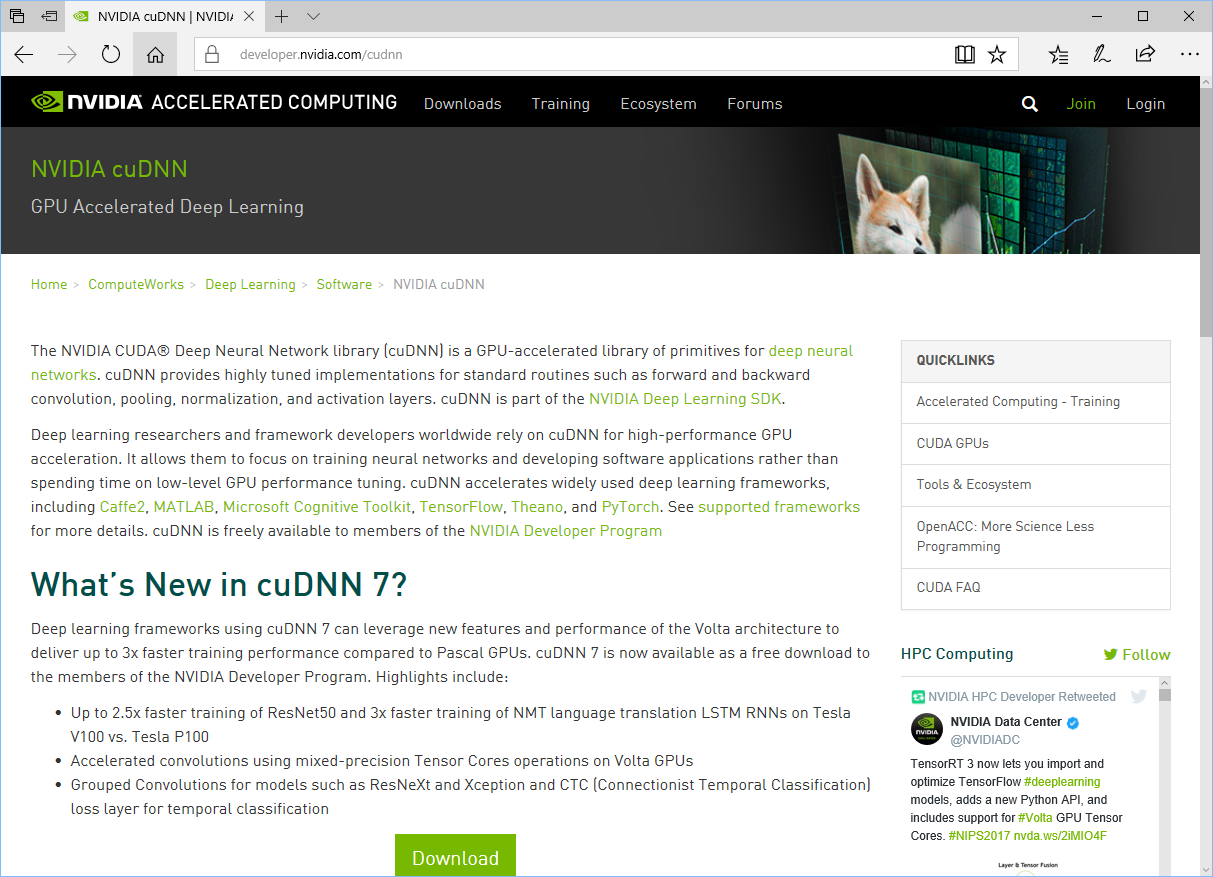Add page to favorites star

pos(997,55)
